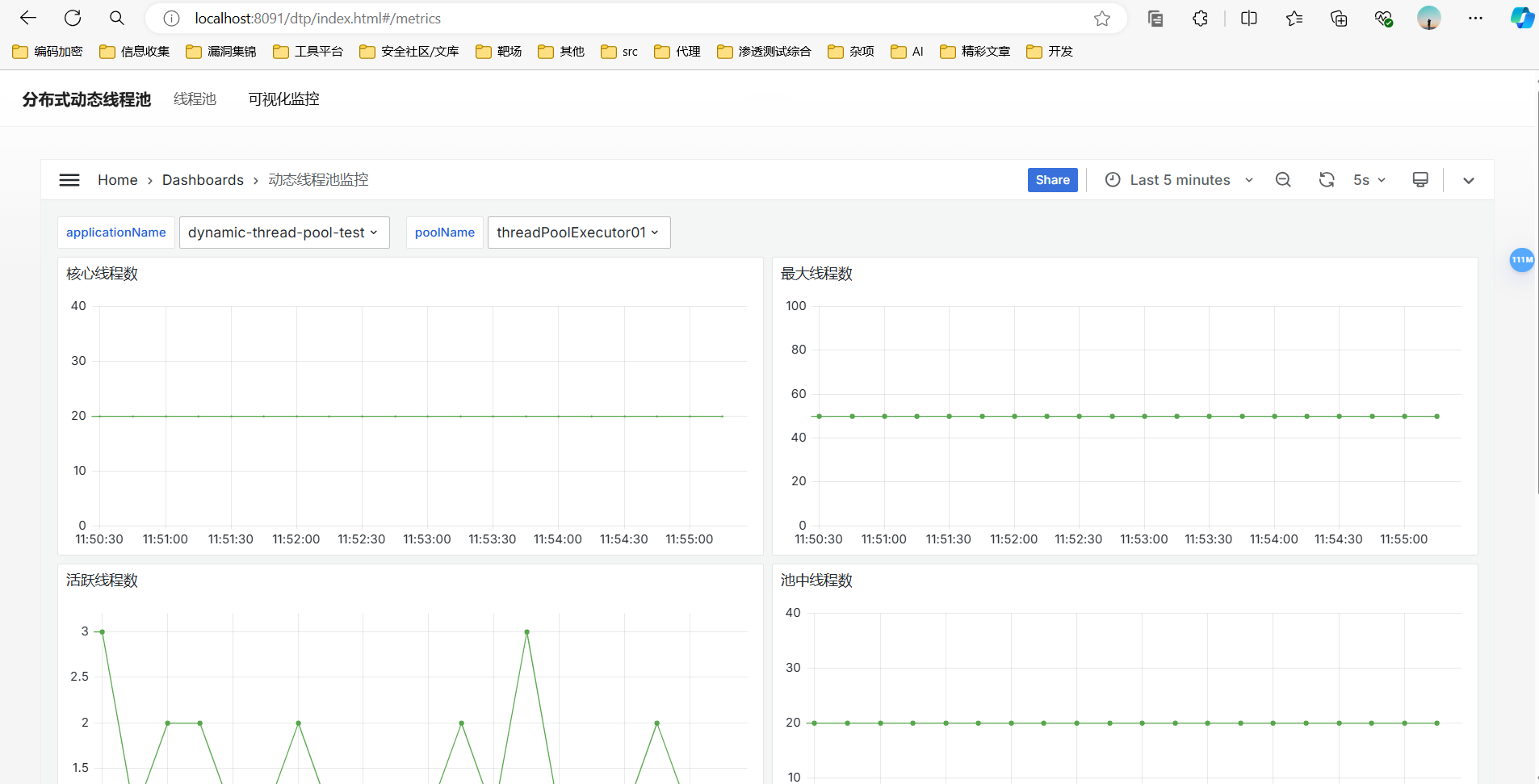Collapse the top toolbar with the chevron
The width and height of the screenshot is (1539, 784).
pyautogui.click(x=1469, y=181)
